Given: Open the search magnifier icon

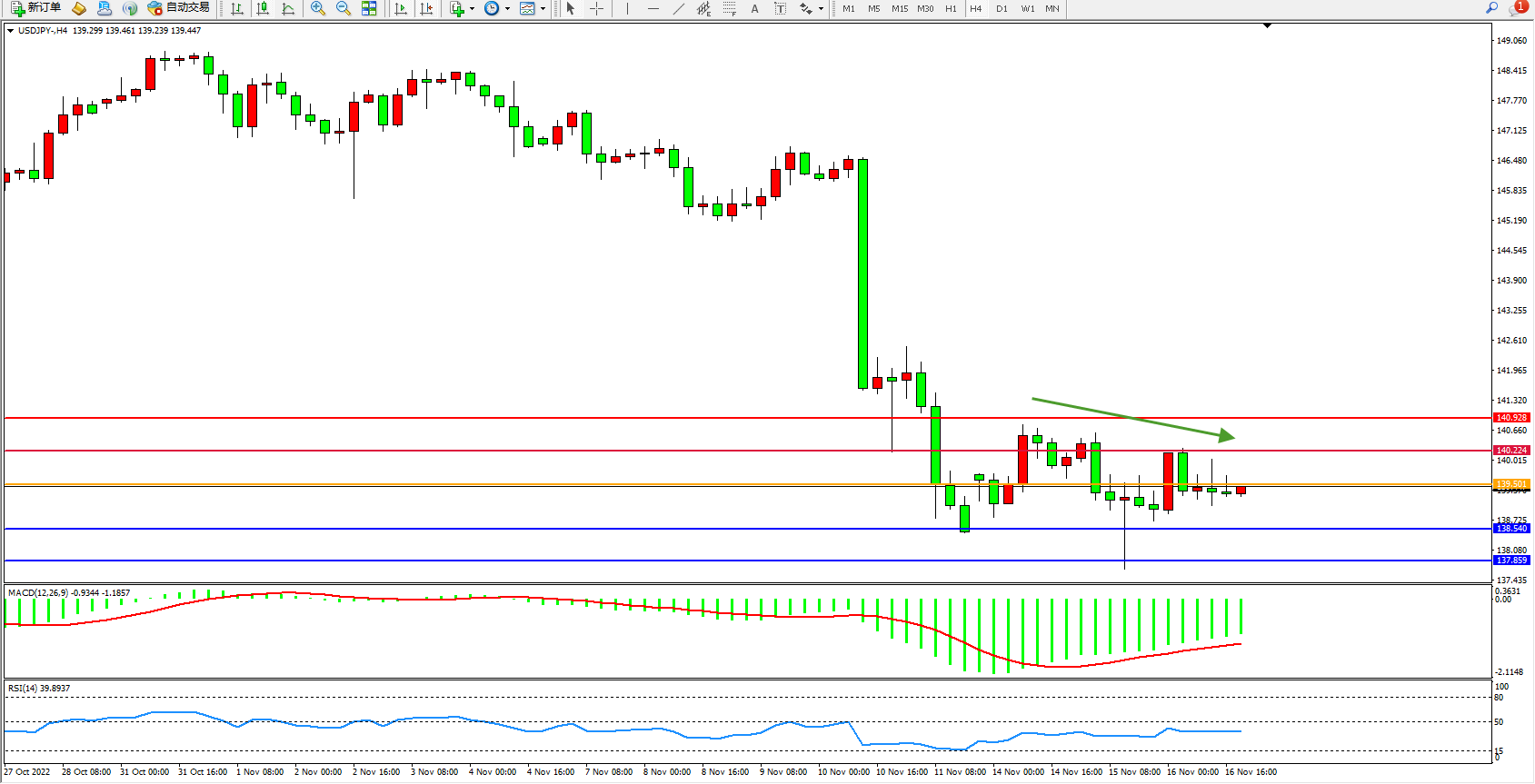Looking at the screenshot, I should point(1491,8).
